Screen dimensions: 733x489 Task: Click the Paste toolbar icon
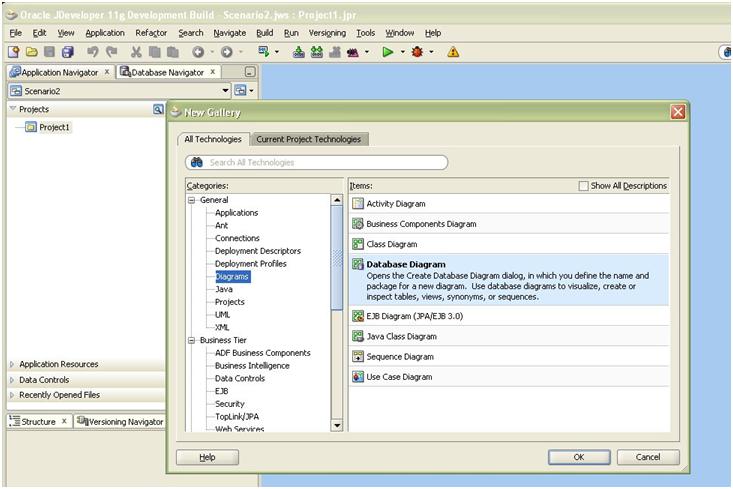tap(172, 52)
